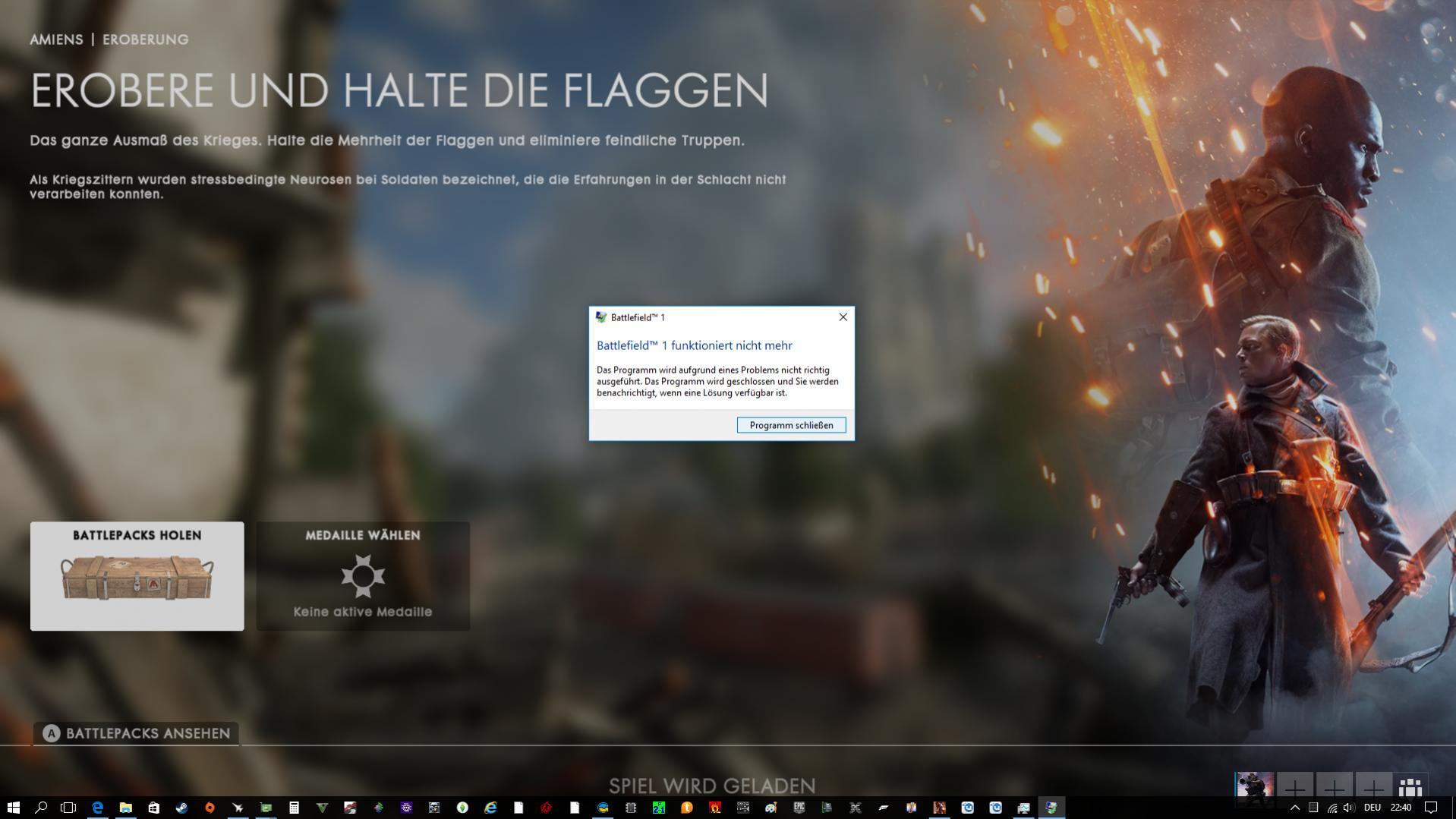This screenshot has width=1456, height=819.
Task: Launch Internet Explorer from the taskbar
Action: [x=490, y=808]
